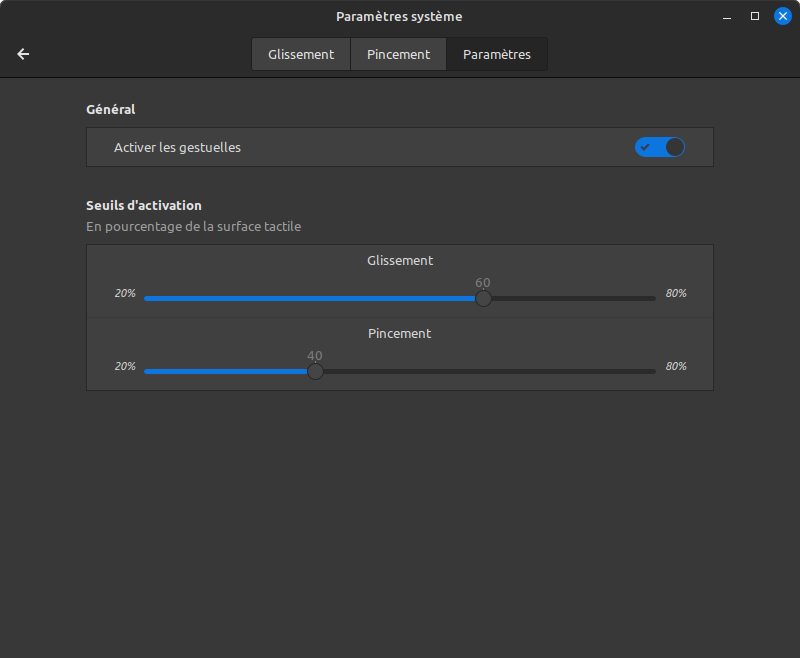Click the Seuils d'activation heading
Viewport: 800px width, 658px height.
[144, 206]
